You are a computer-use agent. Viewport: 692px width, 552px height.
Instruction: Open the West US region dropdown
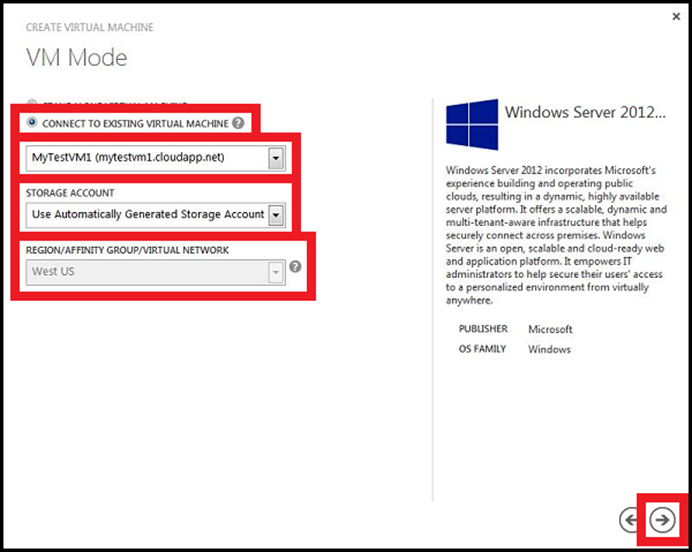coord(156,272)
